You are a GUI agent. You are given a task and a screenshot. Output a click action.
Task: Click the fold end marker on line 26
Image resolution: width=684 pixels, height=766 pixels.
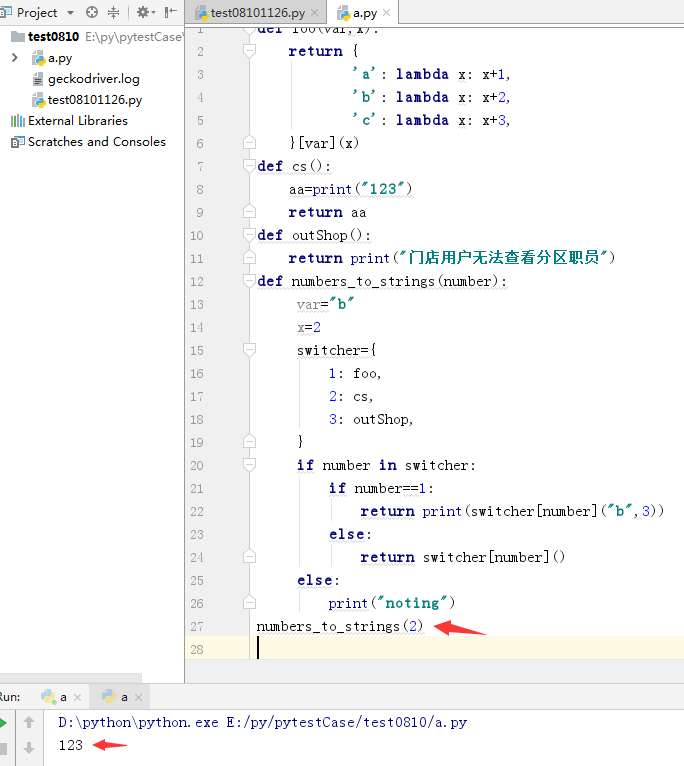249,602
